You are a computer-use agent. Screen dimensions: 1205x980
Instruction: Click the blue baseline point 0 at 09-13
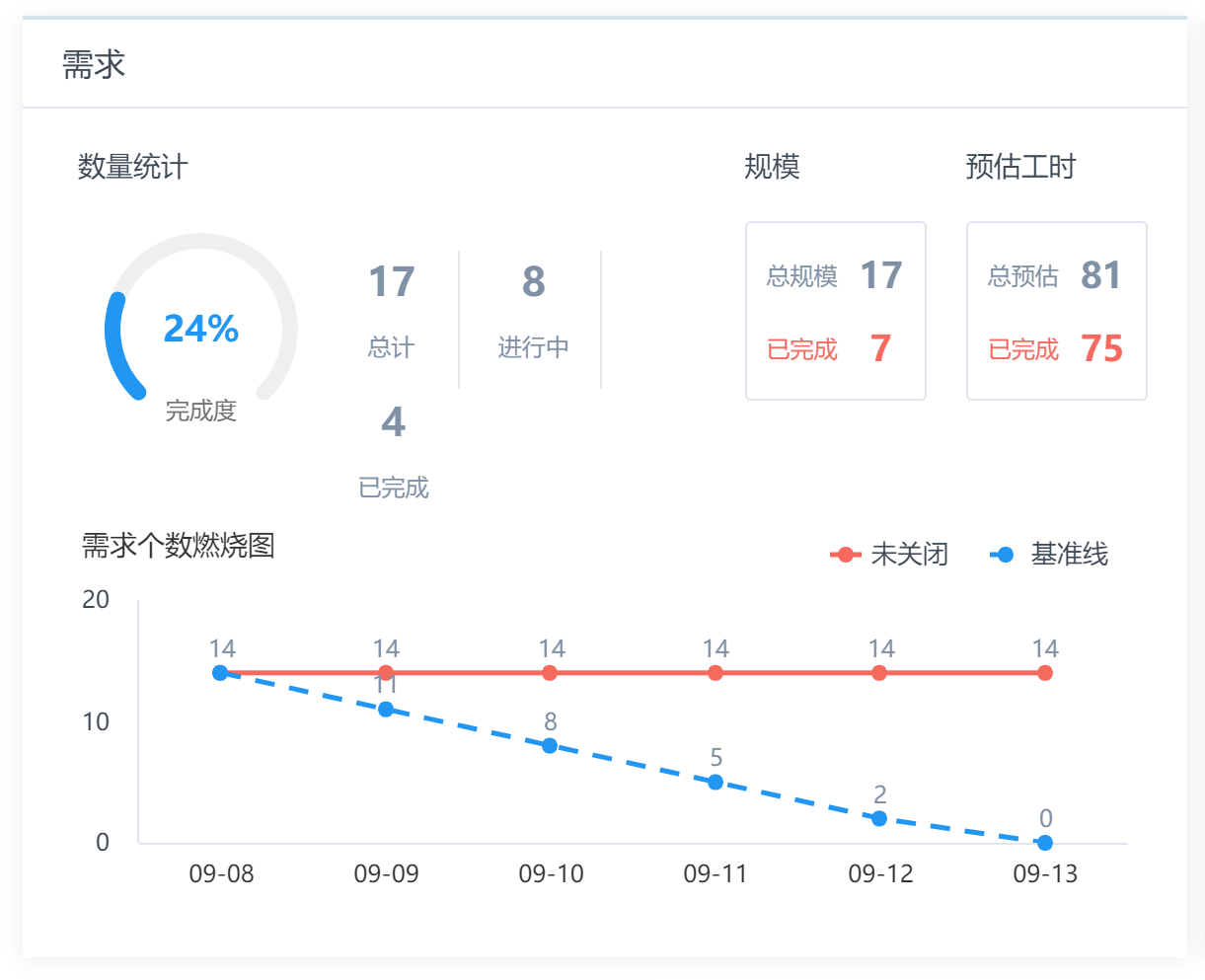[1045, 843]
